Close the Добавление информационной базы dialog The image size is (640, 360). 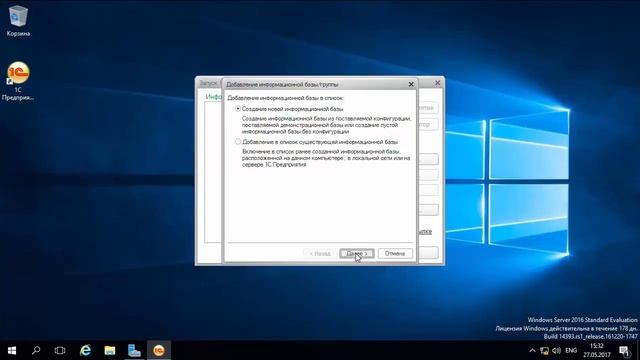[x=411, y=84]
